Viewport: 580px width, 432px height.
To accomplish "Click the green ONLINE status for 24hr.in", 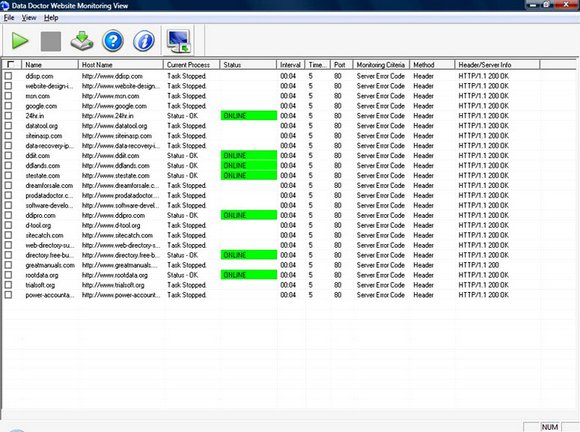I will point(249,116).
